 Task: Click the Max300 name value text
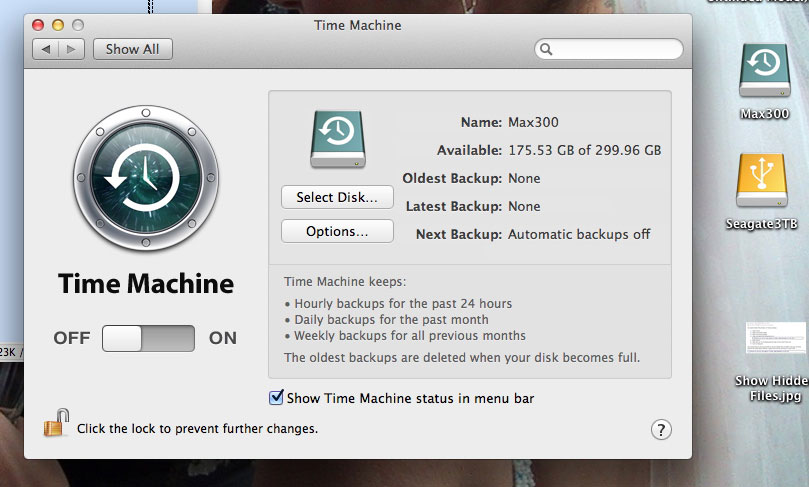click(533, 122)
